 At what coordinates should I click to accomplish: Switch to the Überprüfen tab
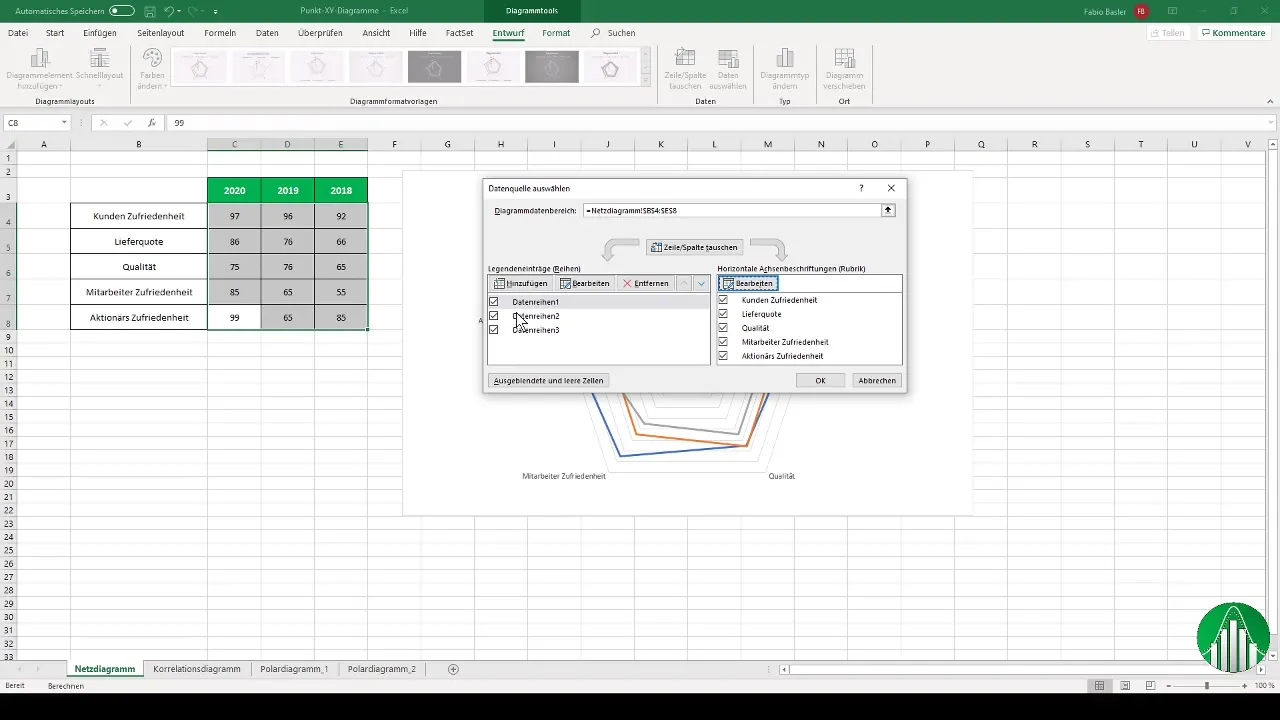(x=320, y=33)
